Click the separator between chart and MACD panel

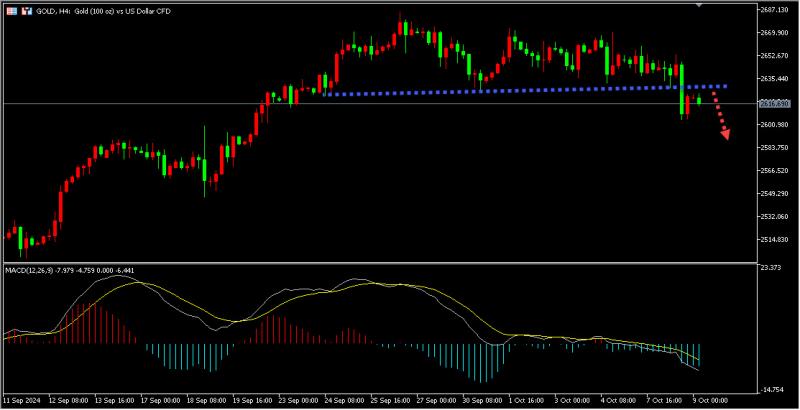point(378,263)
